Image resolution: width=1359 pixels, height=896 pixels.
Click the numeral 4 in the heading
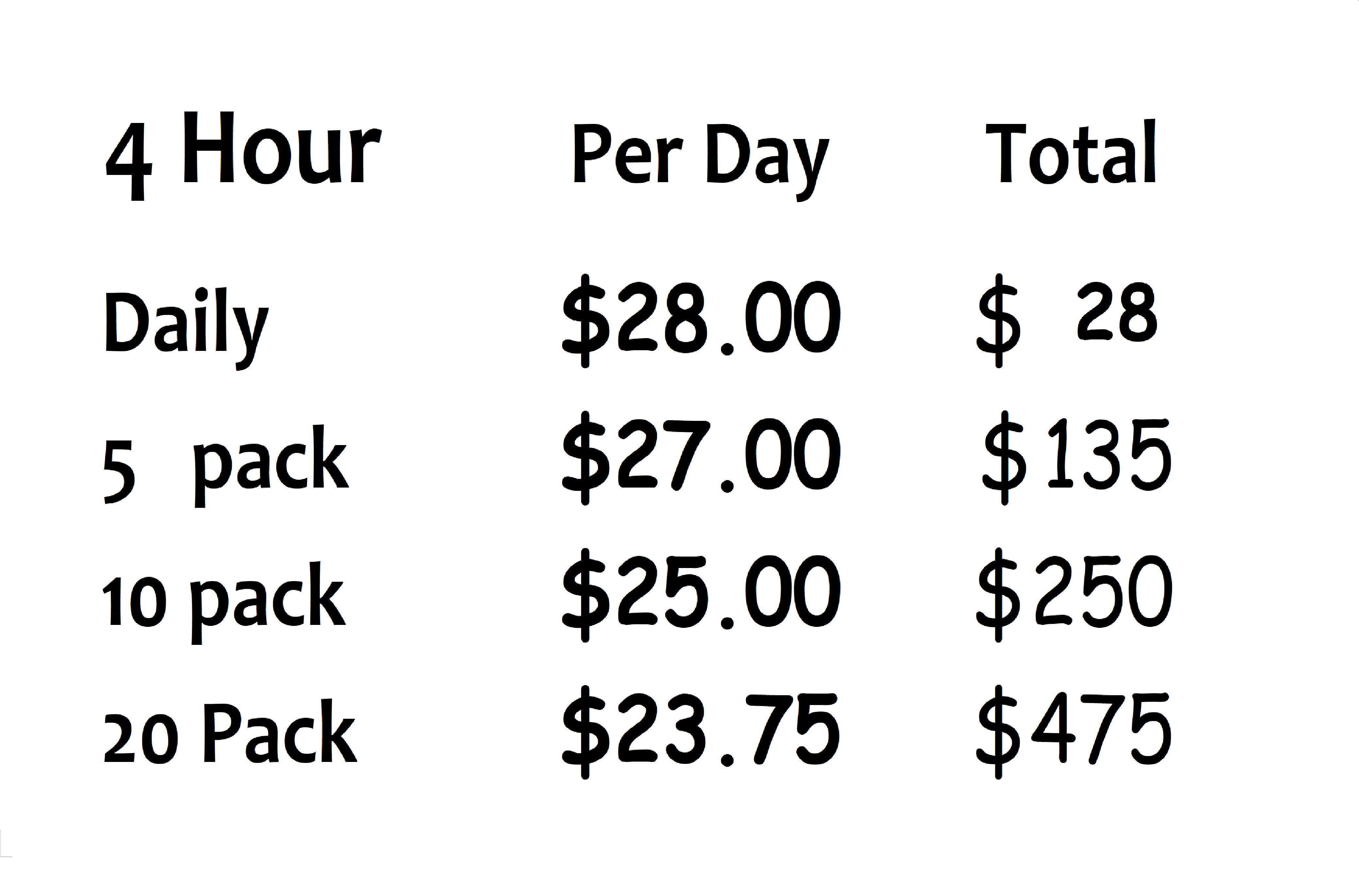coord(130,162)
